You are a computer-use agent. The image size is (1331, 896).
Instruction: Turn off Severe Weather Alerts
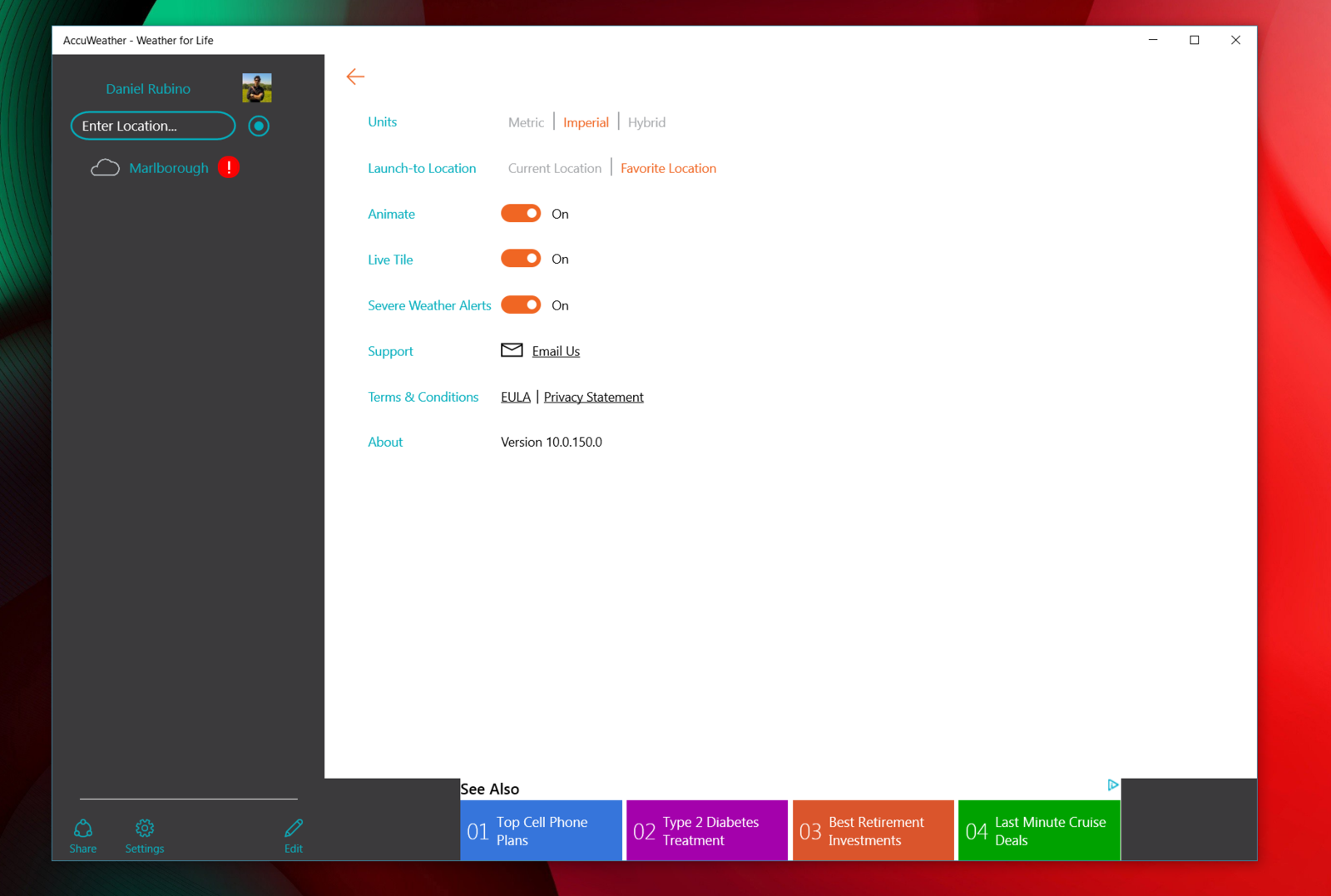pyautogui.click(x=521, y=304)
